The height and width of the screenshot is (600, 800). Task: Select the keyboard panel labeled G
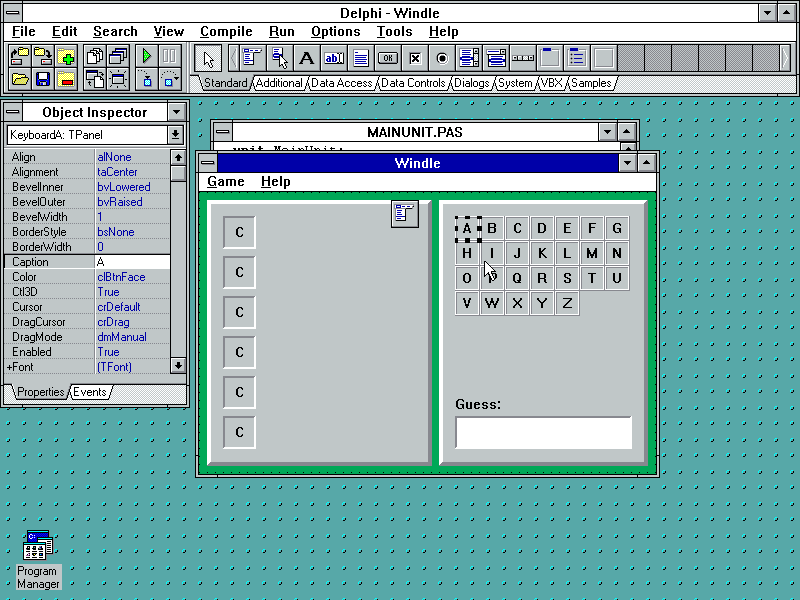617,228
